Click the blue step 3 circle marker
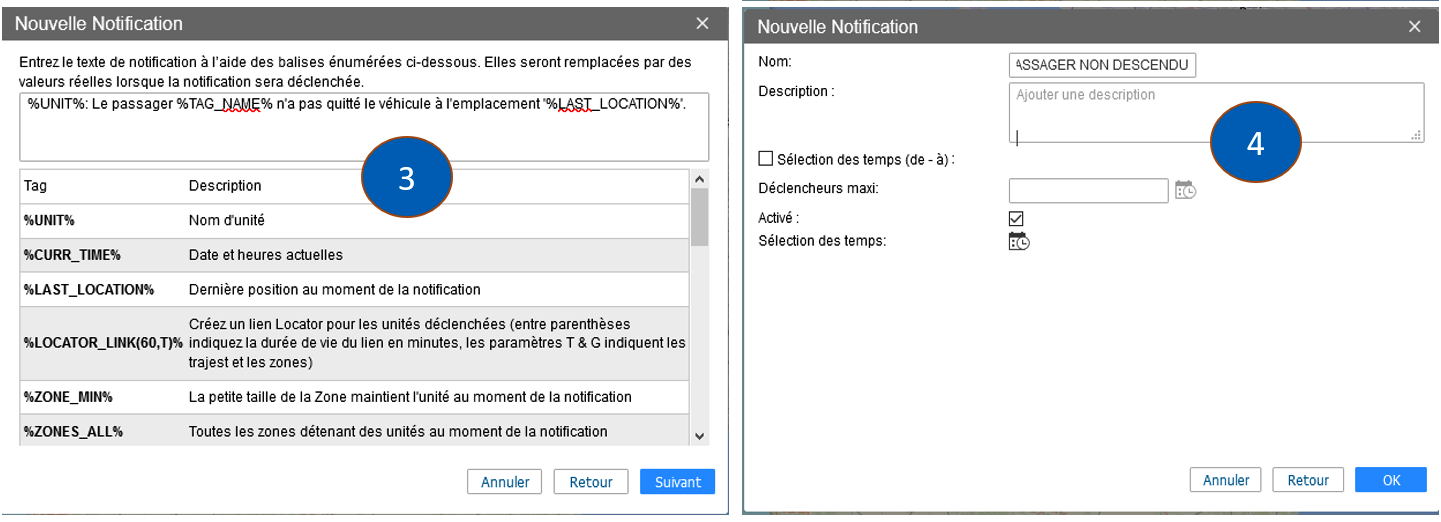This screenshot has width=1441, height=522. [406, 178]
